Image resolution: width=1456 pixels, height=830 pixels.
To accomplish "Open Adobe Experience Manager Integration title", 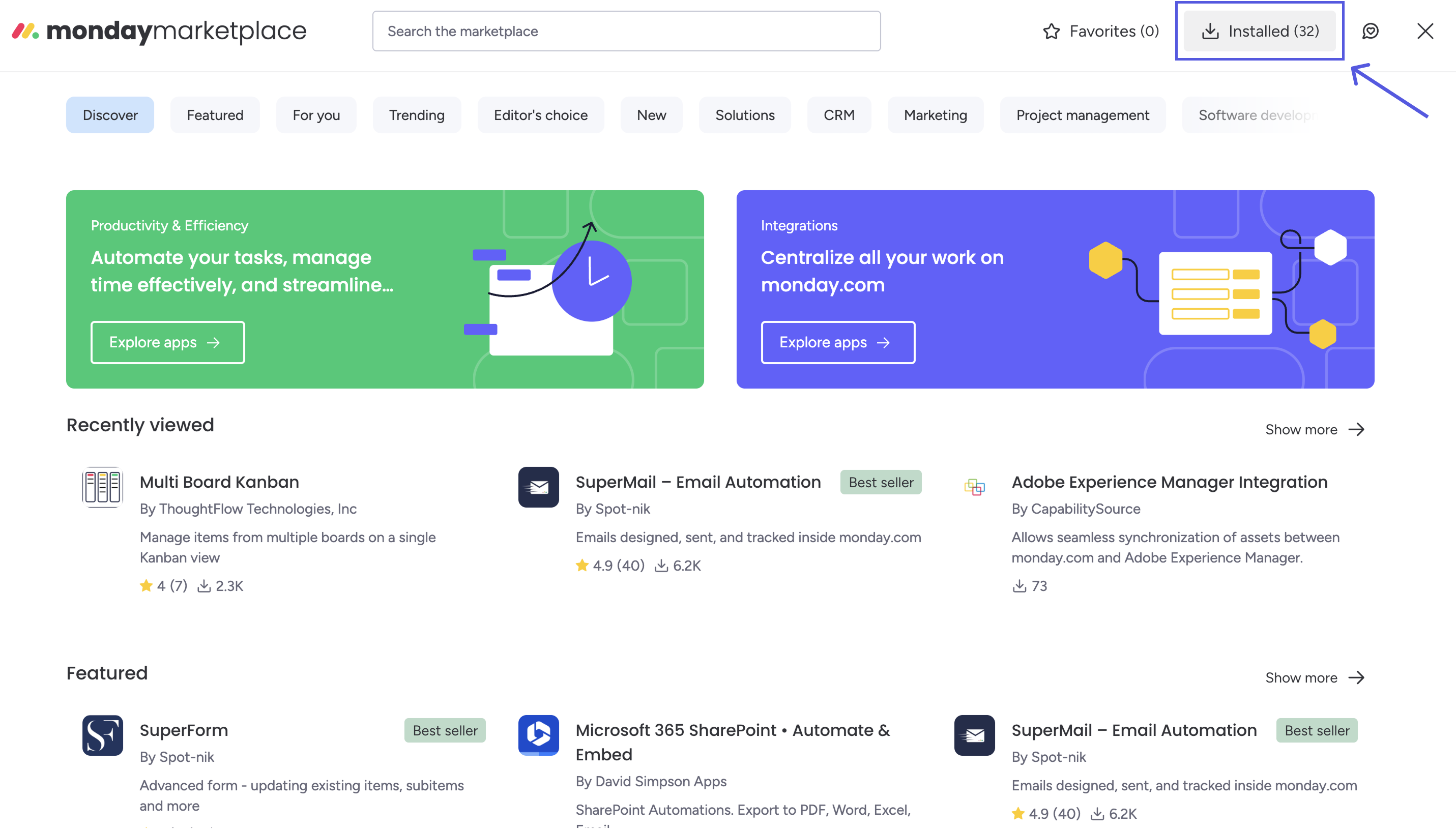I will click(x=1169, y=482).
